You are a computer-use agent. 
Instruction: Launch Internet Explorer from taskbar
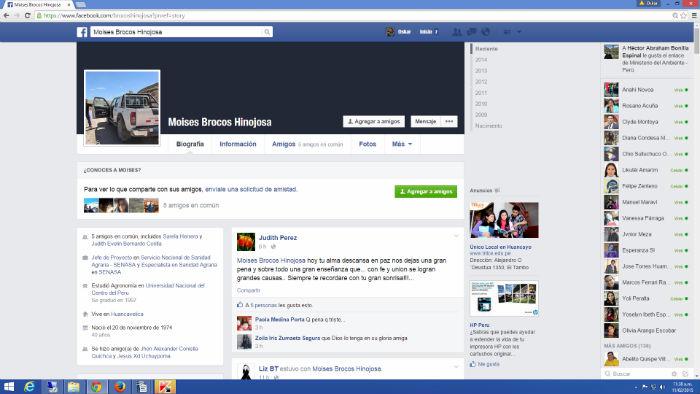[x=29, y=386]
